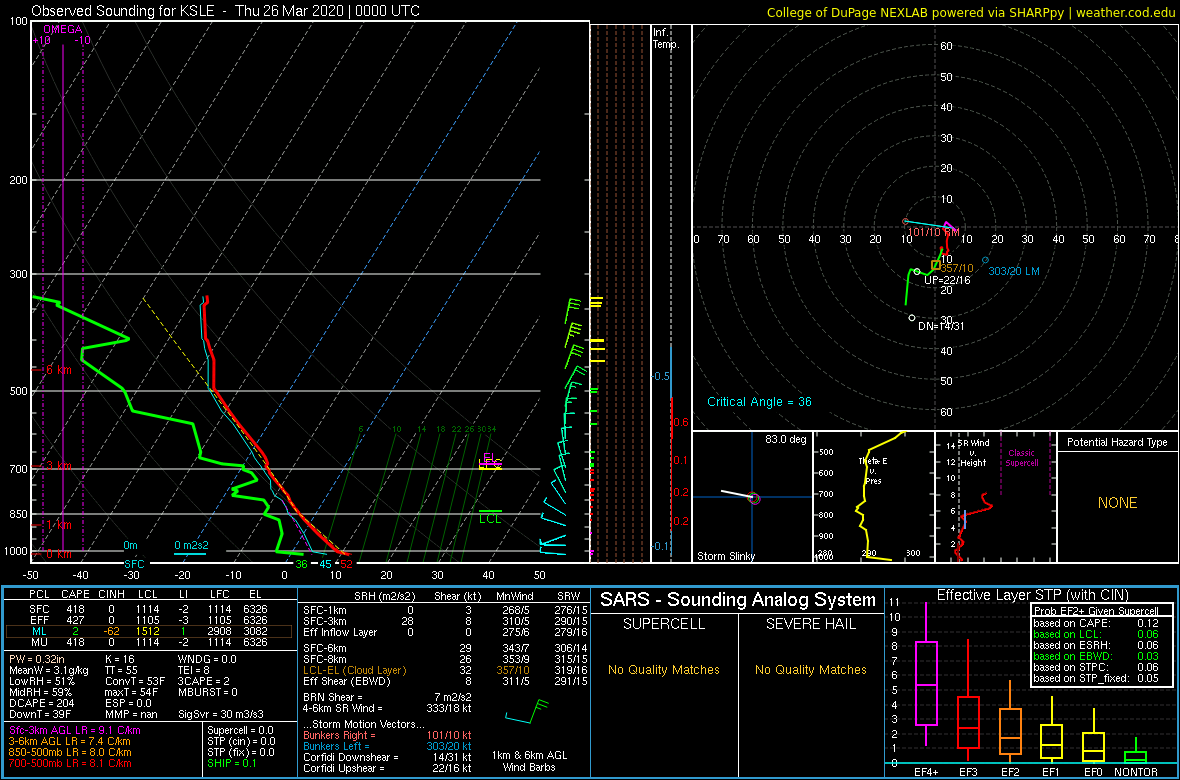Image resolution: width=1180 pixels, height=780 pixels.
Task: Click the 'Classic Supercell' inset label
Action: point(1022,458)
